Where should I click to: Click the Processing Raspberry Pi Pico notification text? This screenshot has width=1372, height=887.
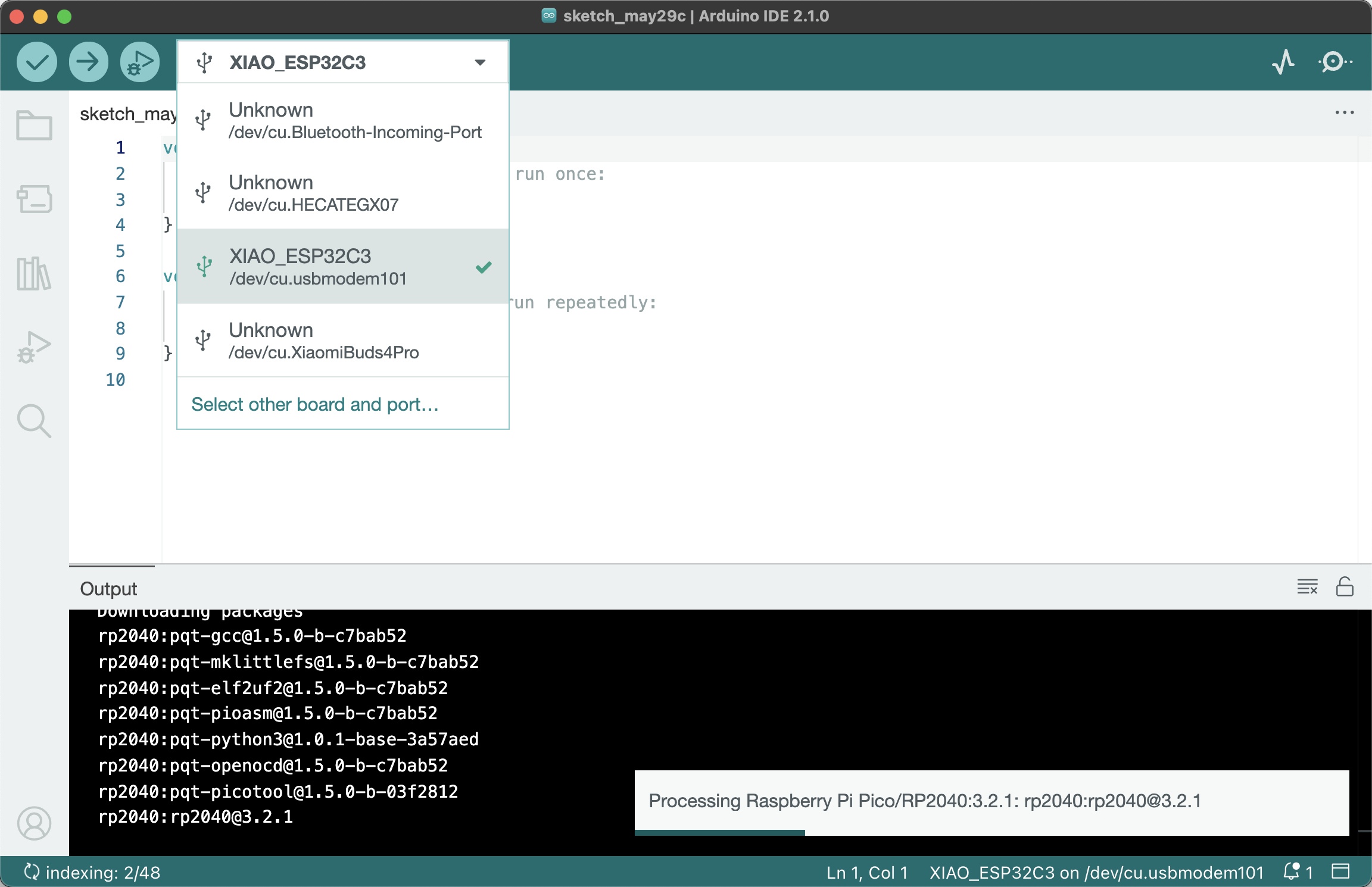(925, 801)
